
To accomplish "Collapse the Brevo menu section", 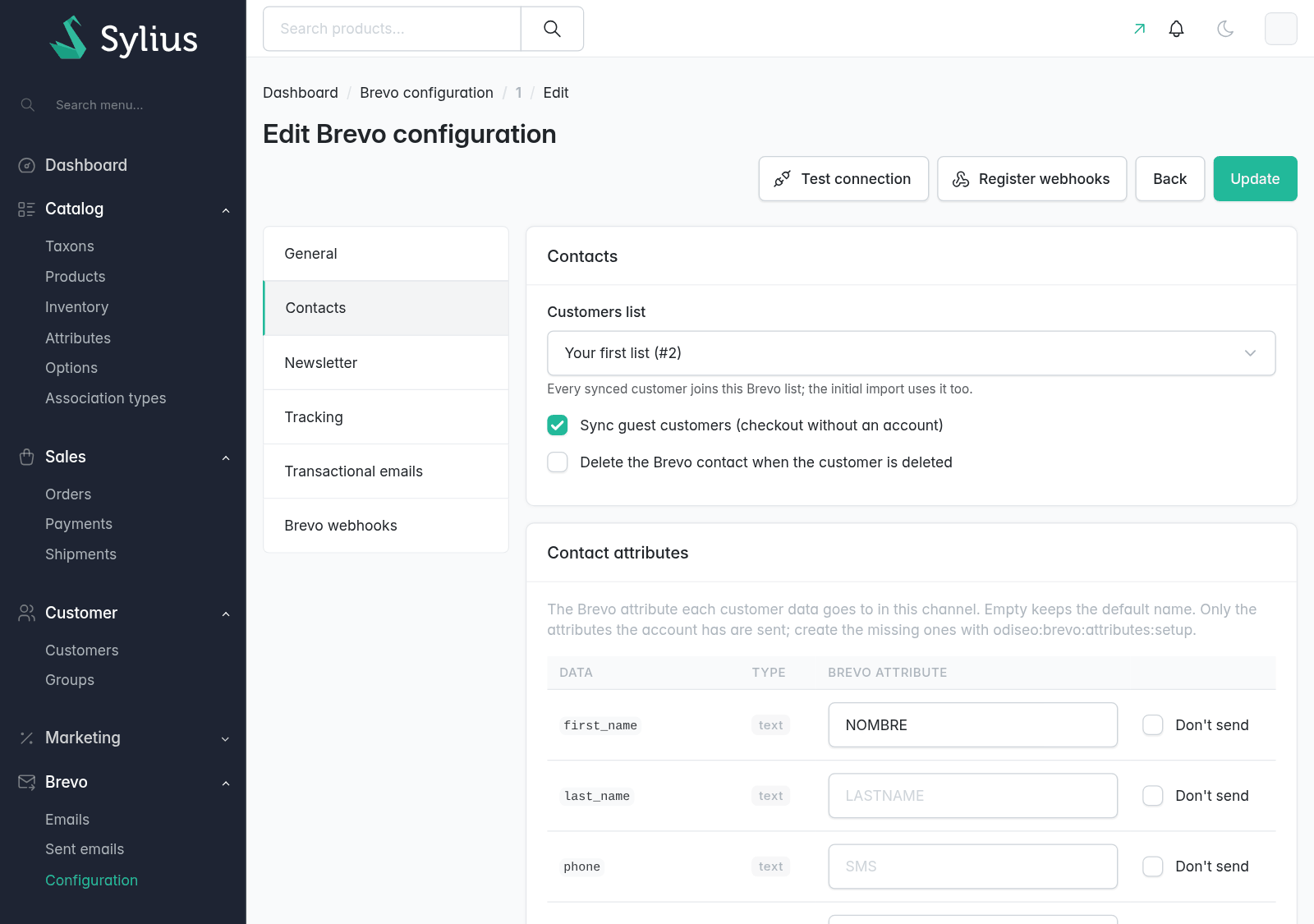I will [x=226, y=783].
